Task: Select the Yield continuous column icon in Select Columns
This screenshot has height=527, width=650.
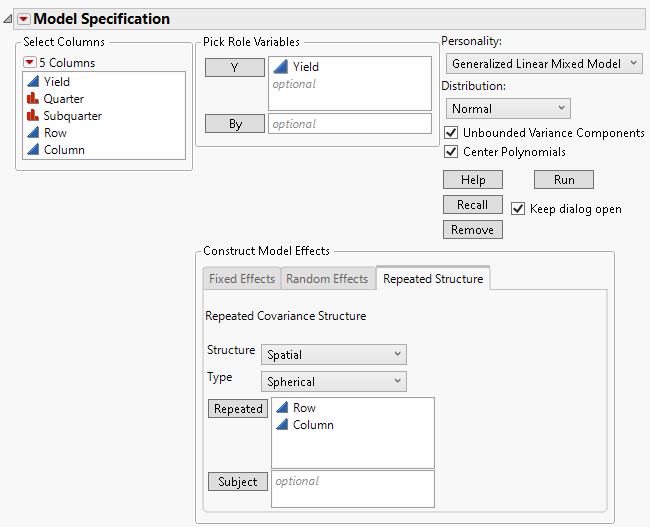Action: tap(33, 82)
